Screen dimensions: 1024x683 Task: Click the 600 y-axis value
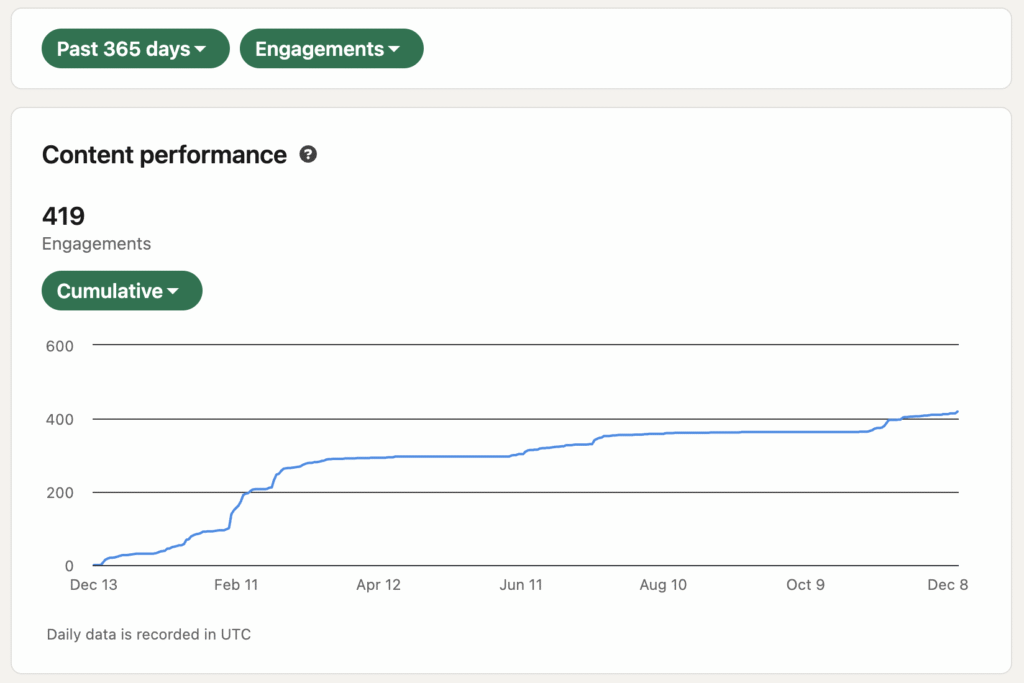(x=60, y=345)
